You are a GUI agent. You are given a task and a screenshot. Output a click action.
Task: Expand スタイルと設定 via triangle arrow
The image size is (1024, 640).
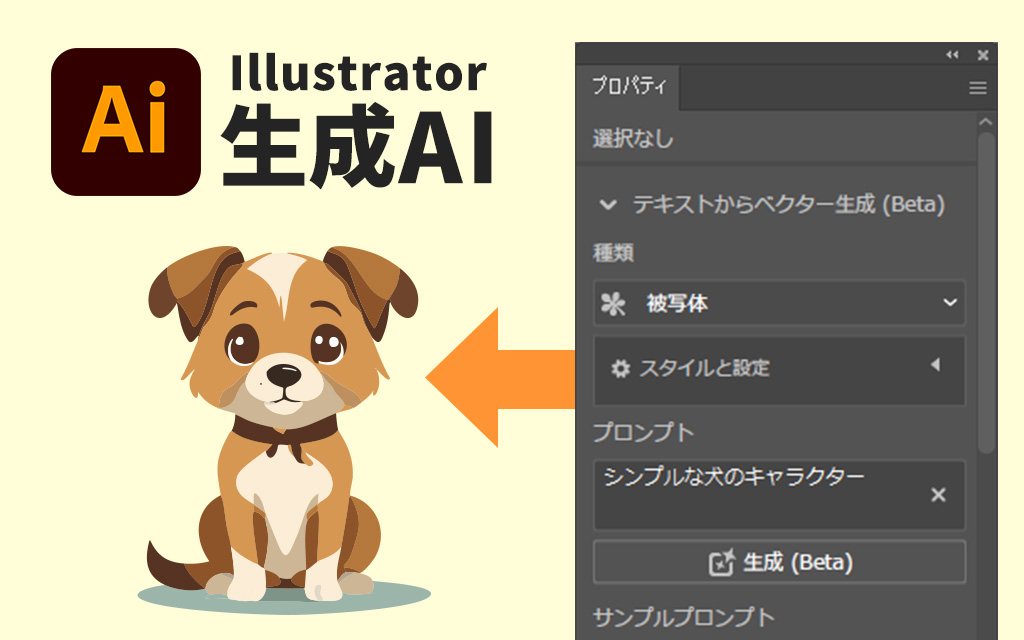936,364
